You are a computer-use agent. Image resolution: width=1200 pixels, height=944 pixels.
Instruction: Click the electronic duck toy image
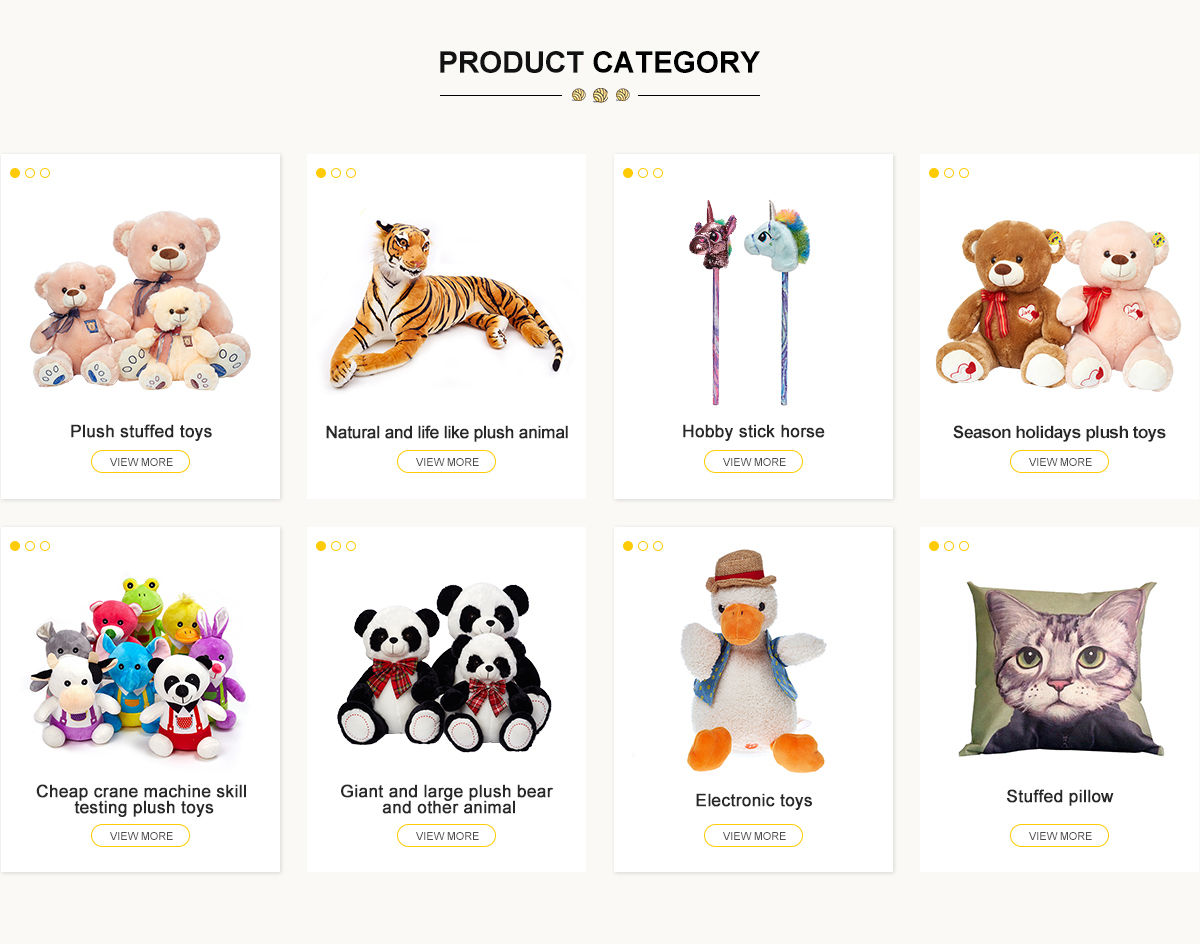click(x=752, y=665)
